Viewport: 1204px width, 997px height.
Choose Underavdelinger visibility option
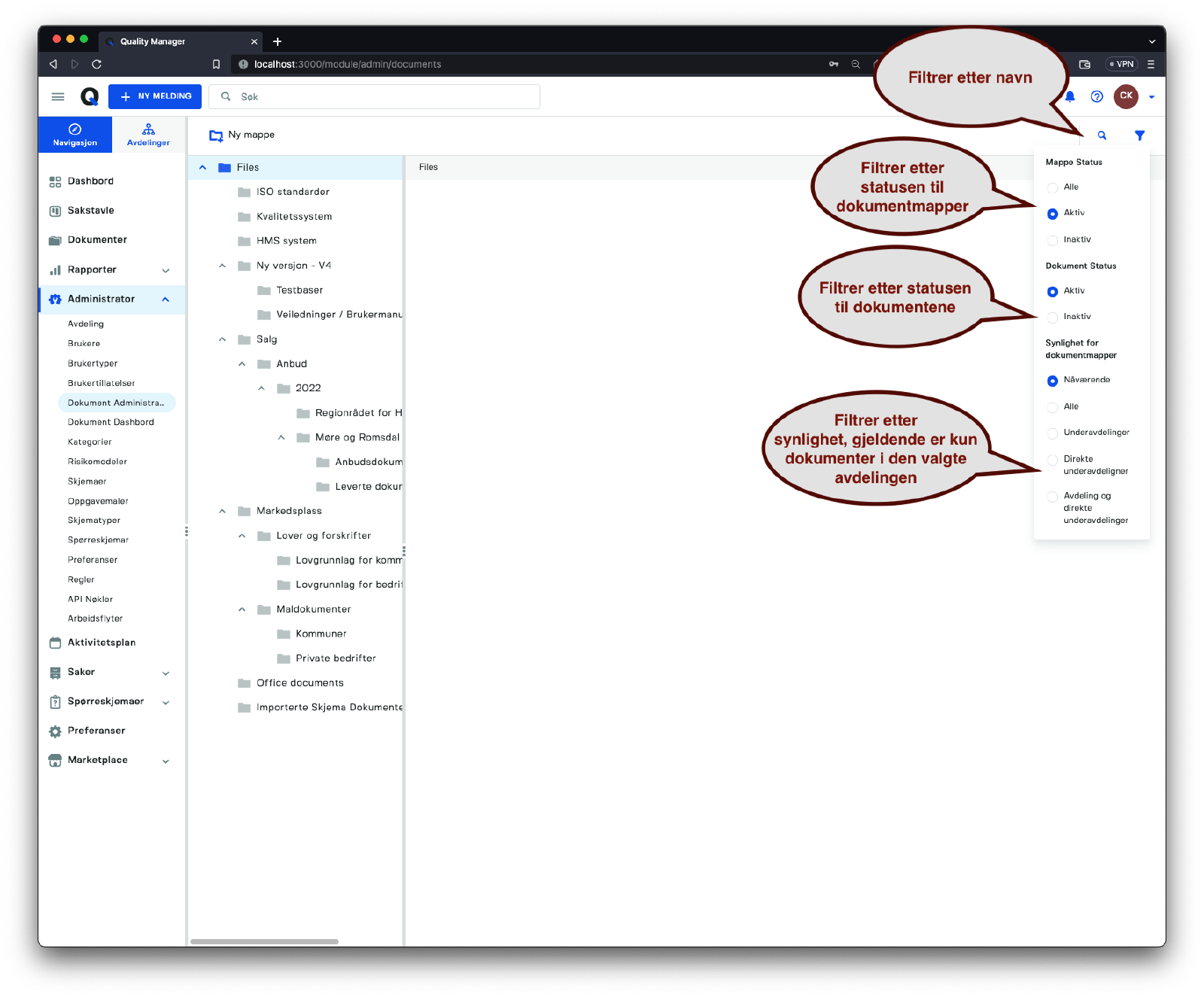pyautogui.click(x=1053, y=433)
